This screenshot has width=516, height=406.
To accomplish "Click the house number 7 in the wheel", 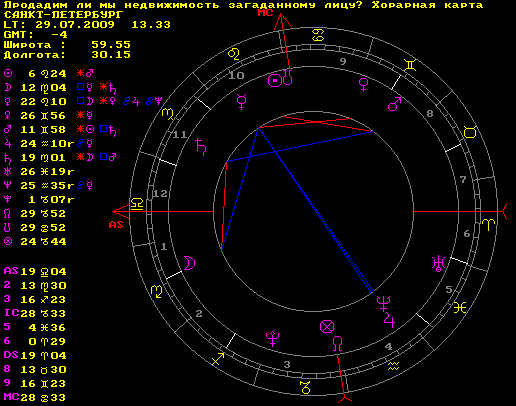I will [x=463, y=180].
